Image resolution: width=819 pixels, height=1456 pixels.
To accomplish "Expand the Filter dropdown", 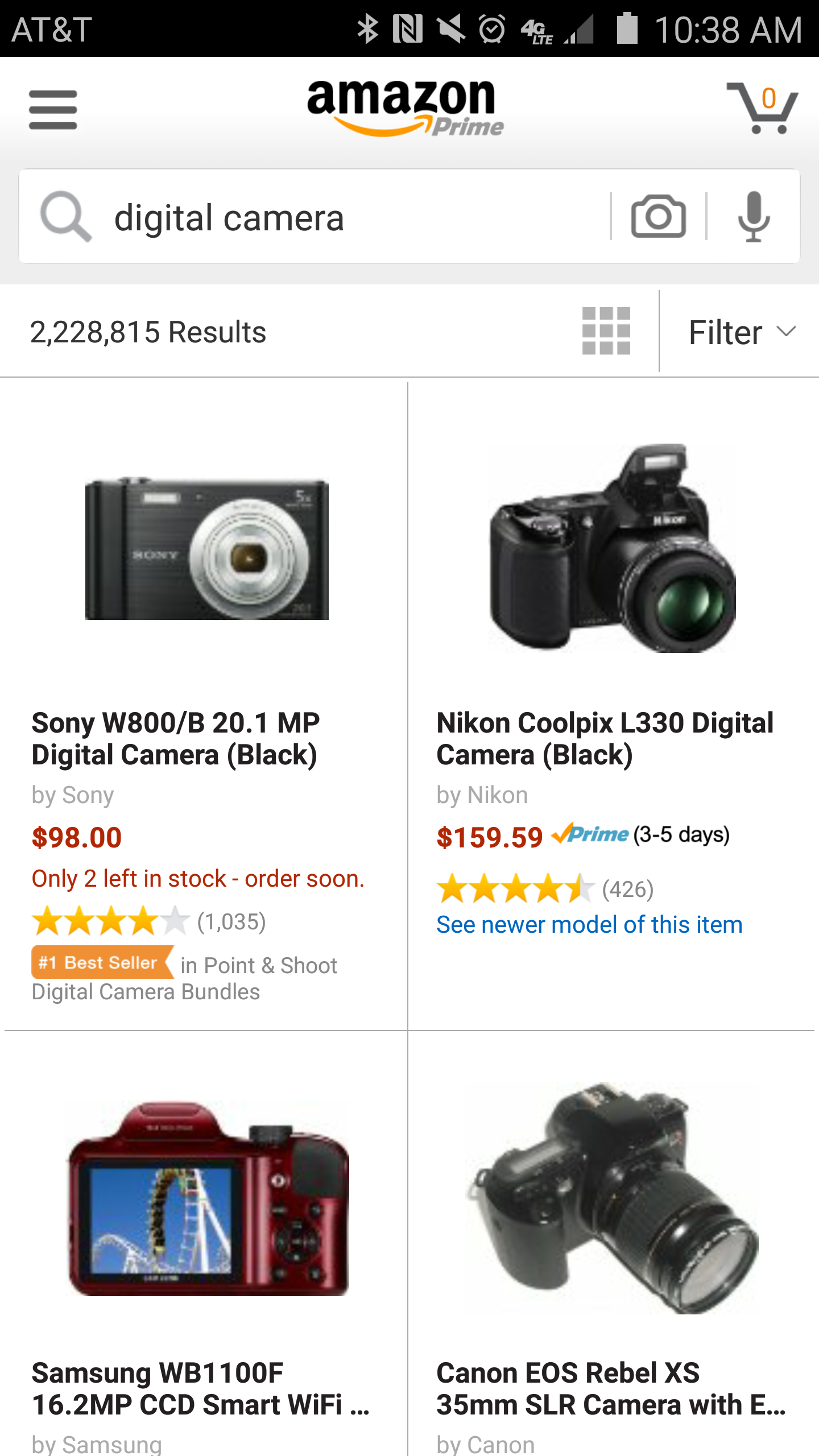I will 741,332.
